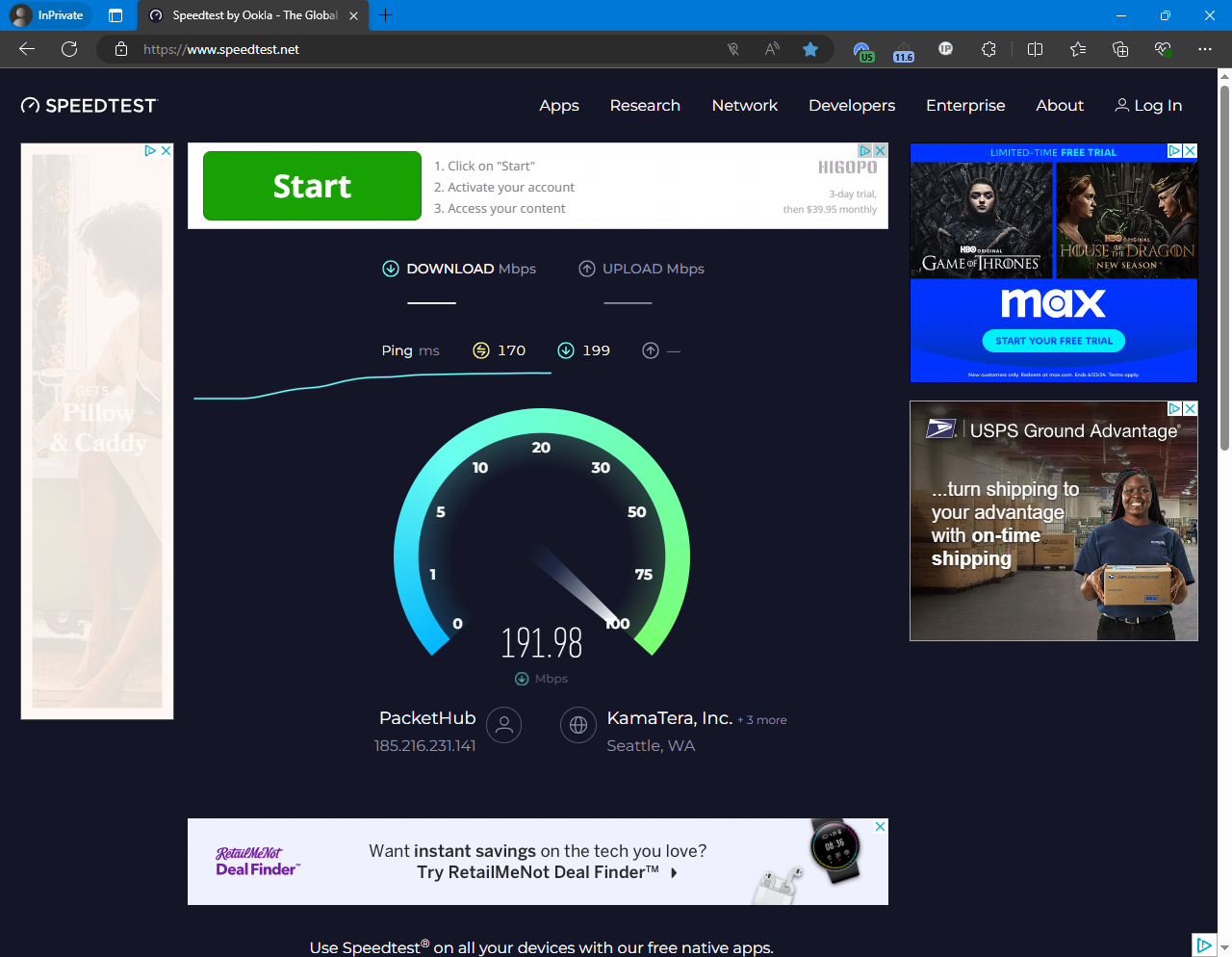
Task: Open the read aloud icon in address bar
Action: pyautogui.click(x=772, y=49)
